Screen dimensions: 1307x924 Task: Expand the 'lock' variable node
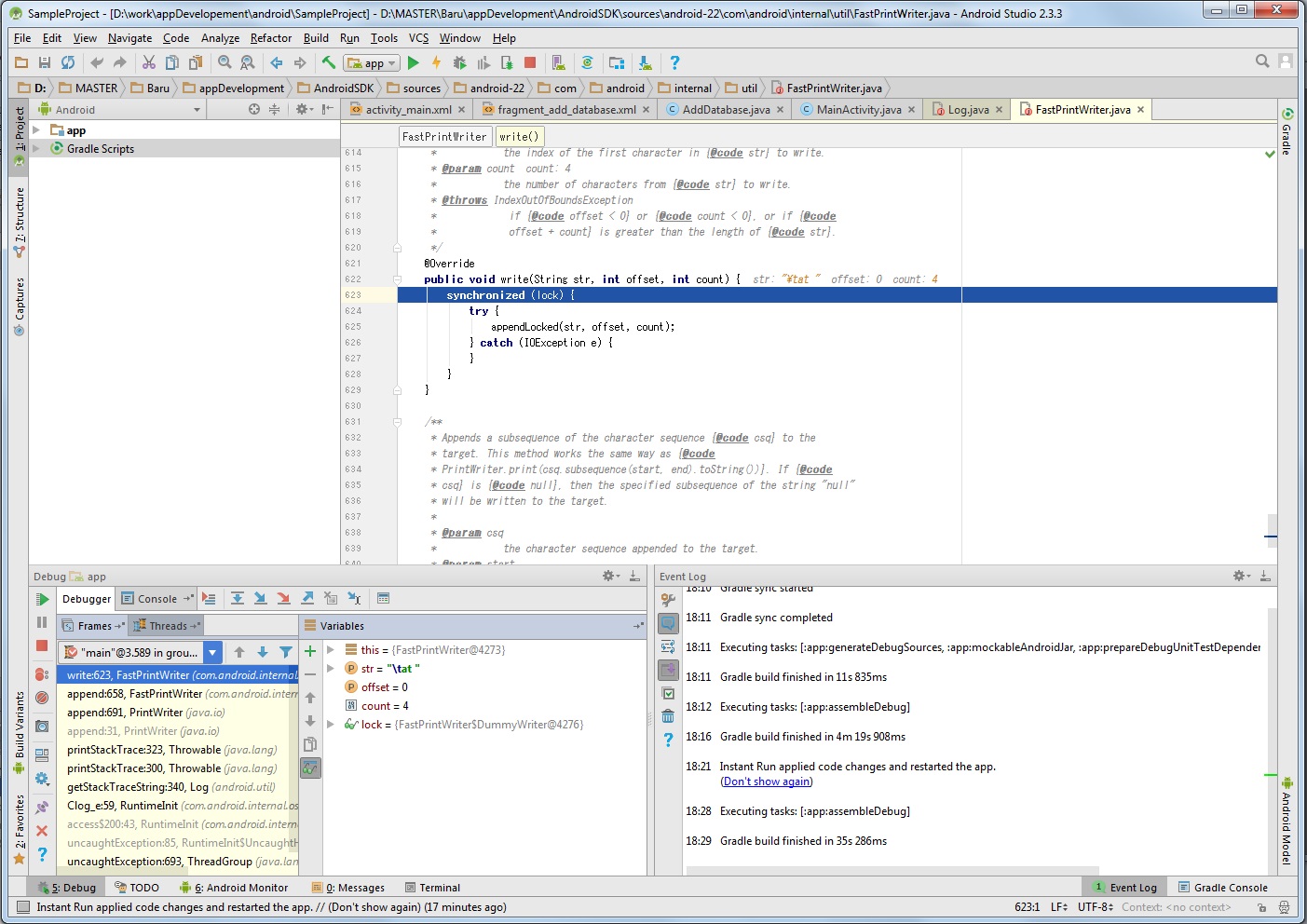tap(331, 725)
